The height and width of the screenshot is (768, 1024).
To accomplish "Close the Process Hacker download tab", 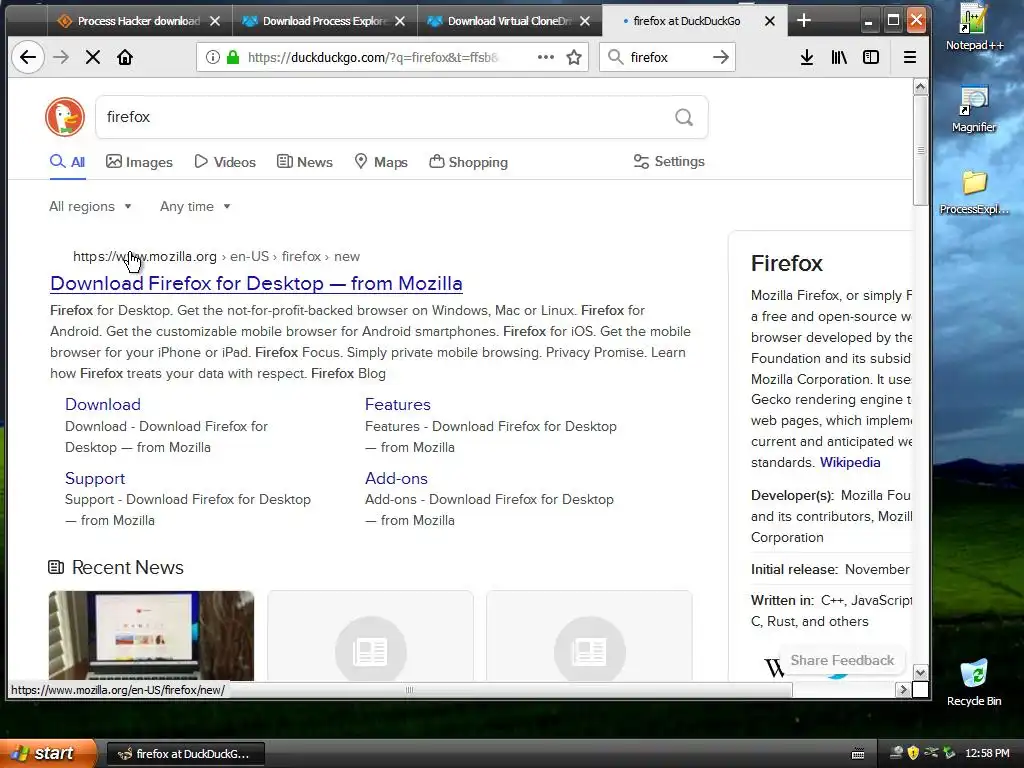I will pos(215,21).
